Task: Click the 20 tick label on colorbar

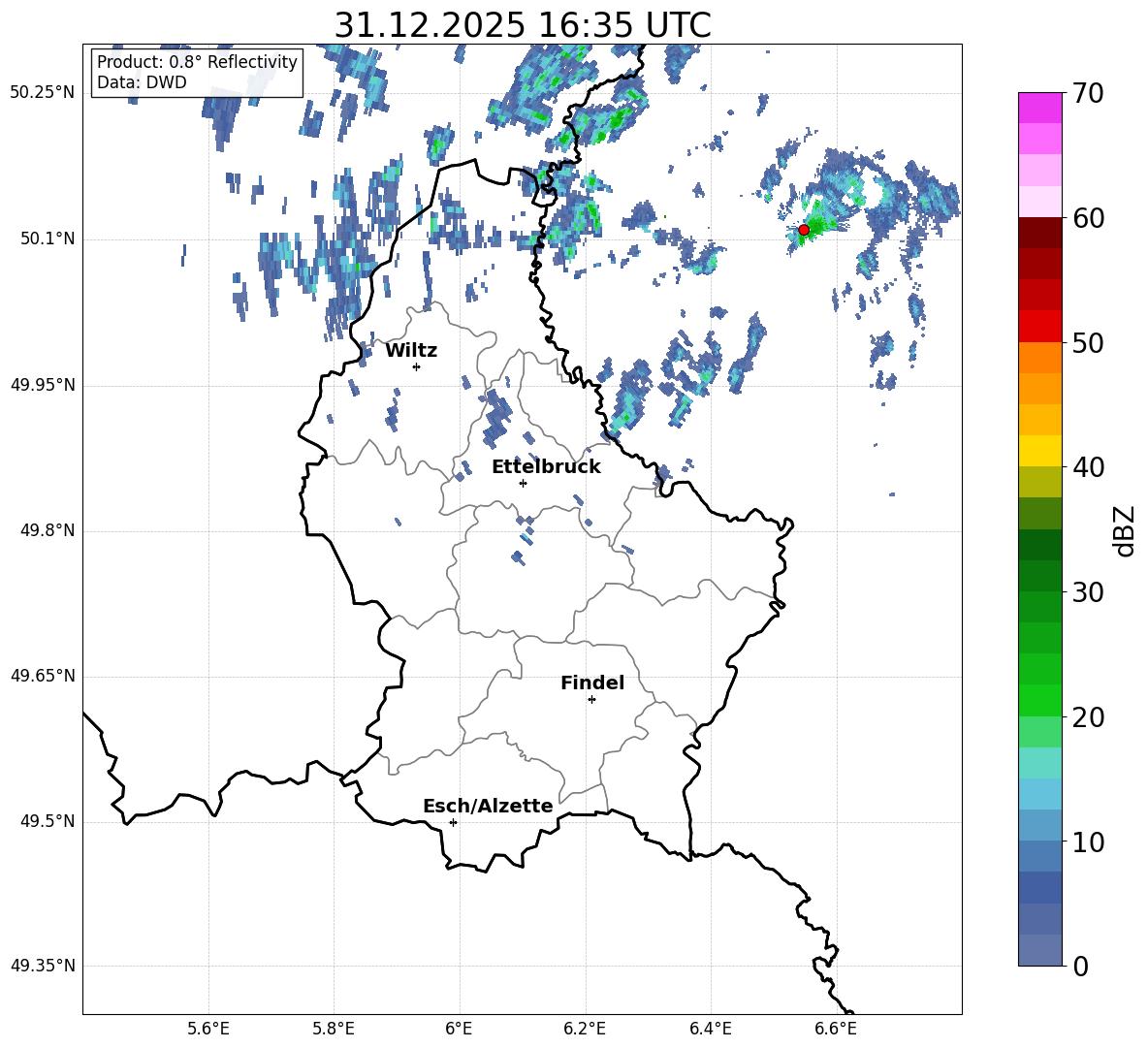Action: pos(1088,717)
